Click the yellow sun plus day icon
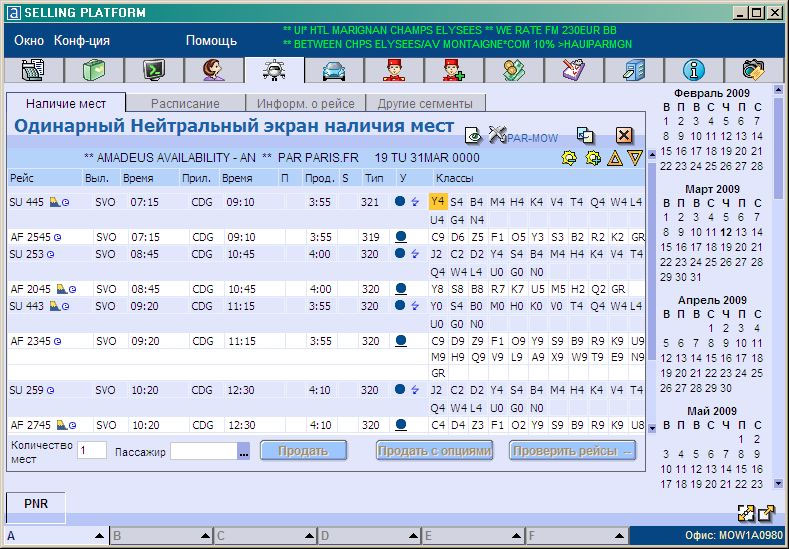Screen dimensions: 789x549 tap(593, 159)
